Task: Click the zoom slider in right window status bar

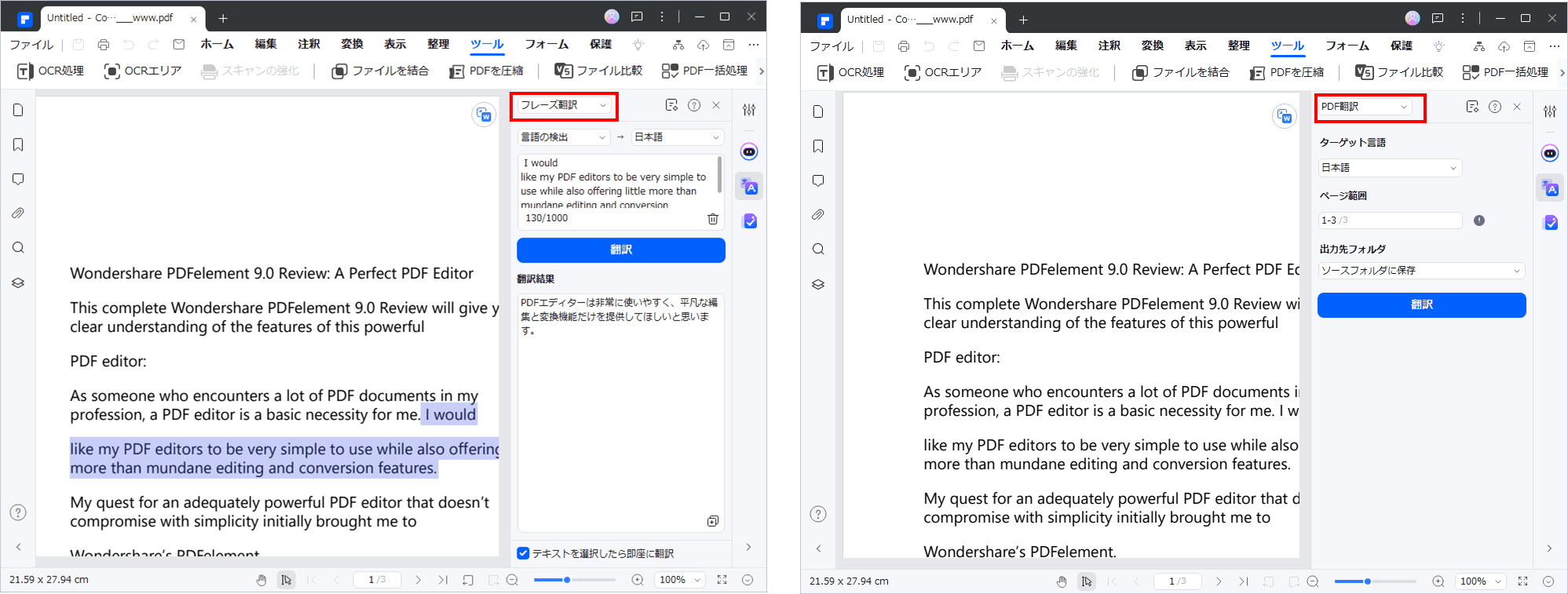Action: (1375, 581)
